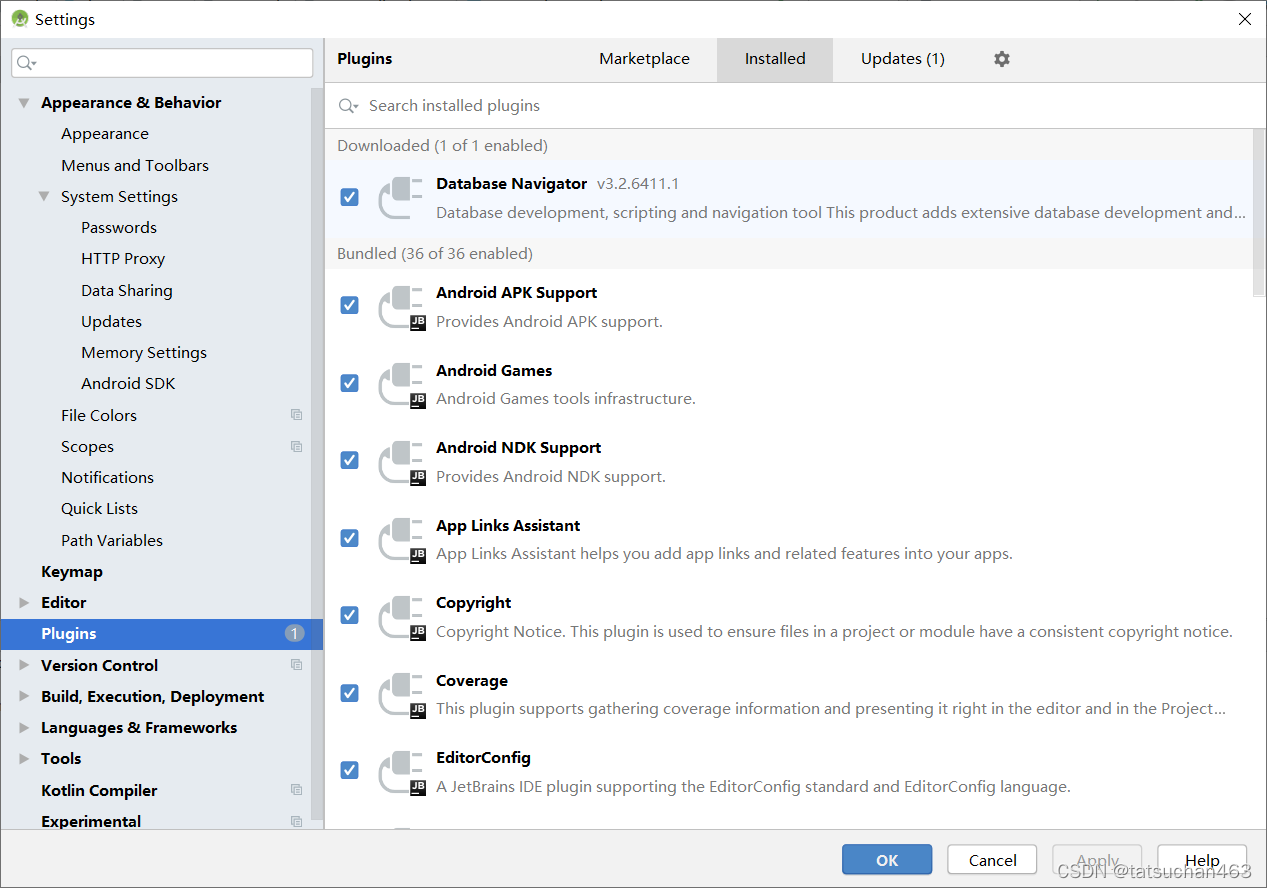Select the Passwords settings entry
Image resolution: width=1267 pixels, height=888 pixels.
[x=119, y=228]
